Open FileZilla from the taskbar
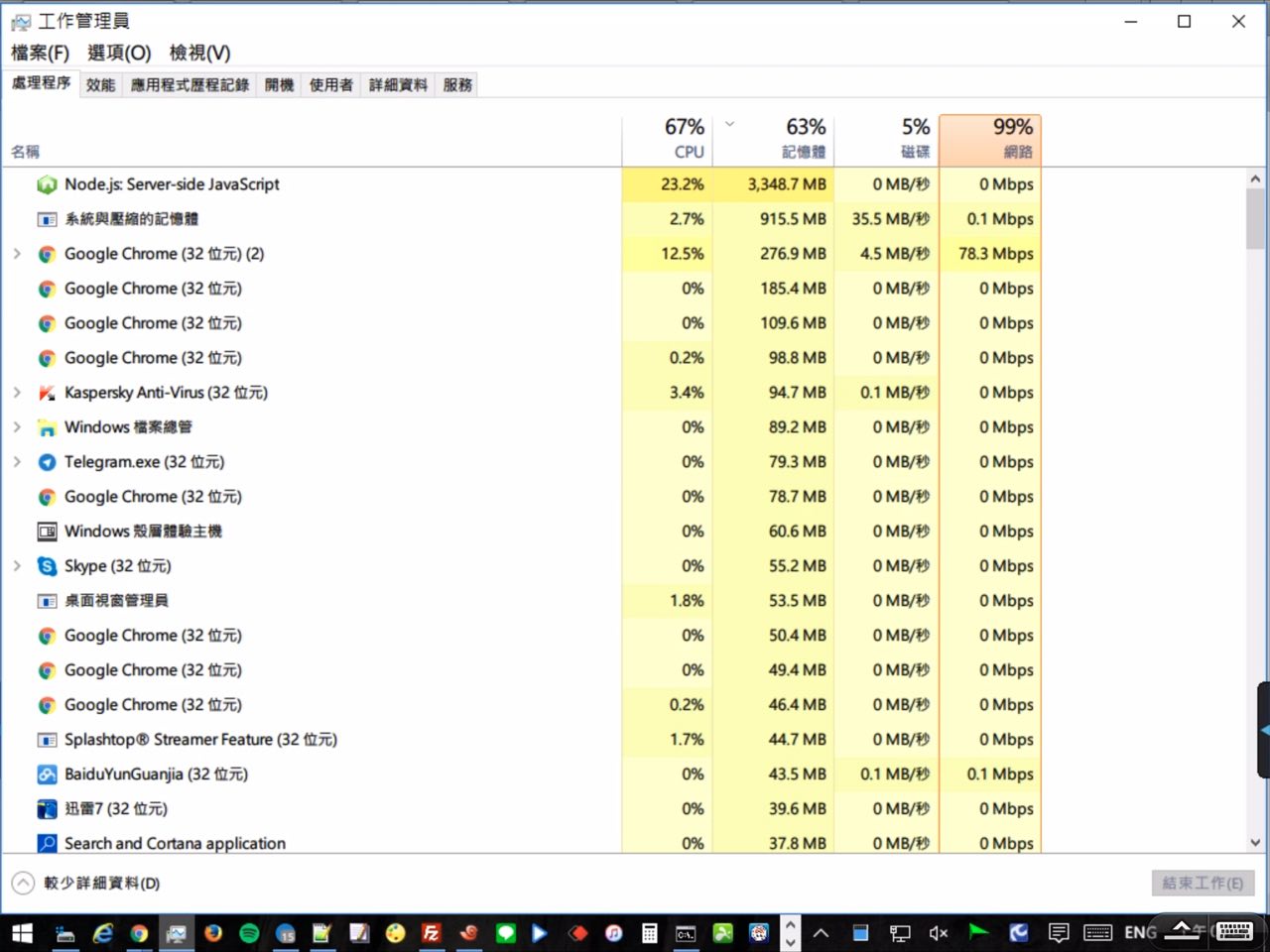 click(431, 933)
